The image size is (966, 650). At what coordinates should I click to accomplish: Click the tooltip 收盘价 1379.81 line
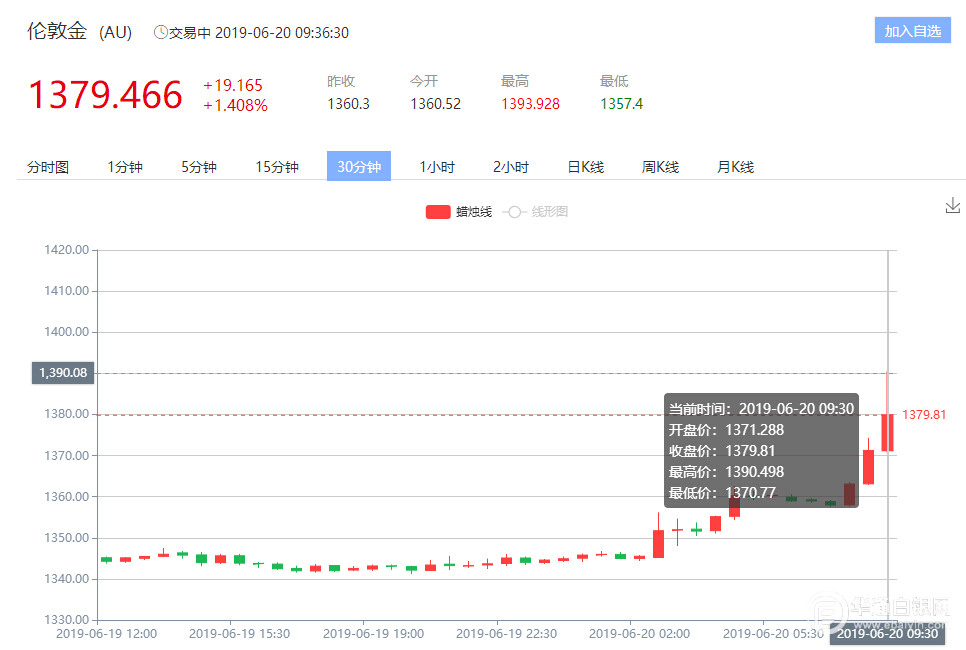pos(722,451)
